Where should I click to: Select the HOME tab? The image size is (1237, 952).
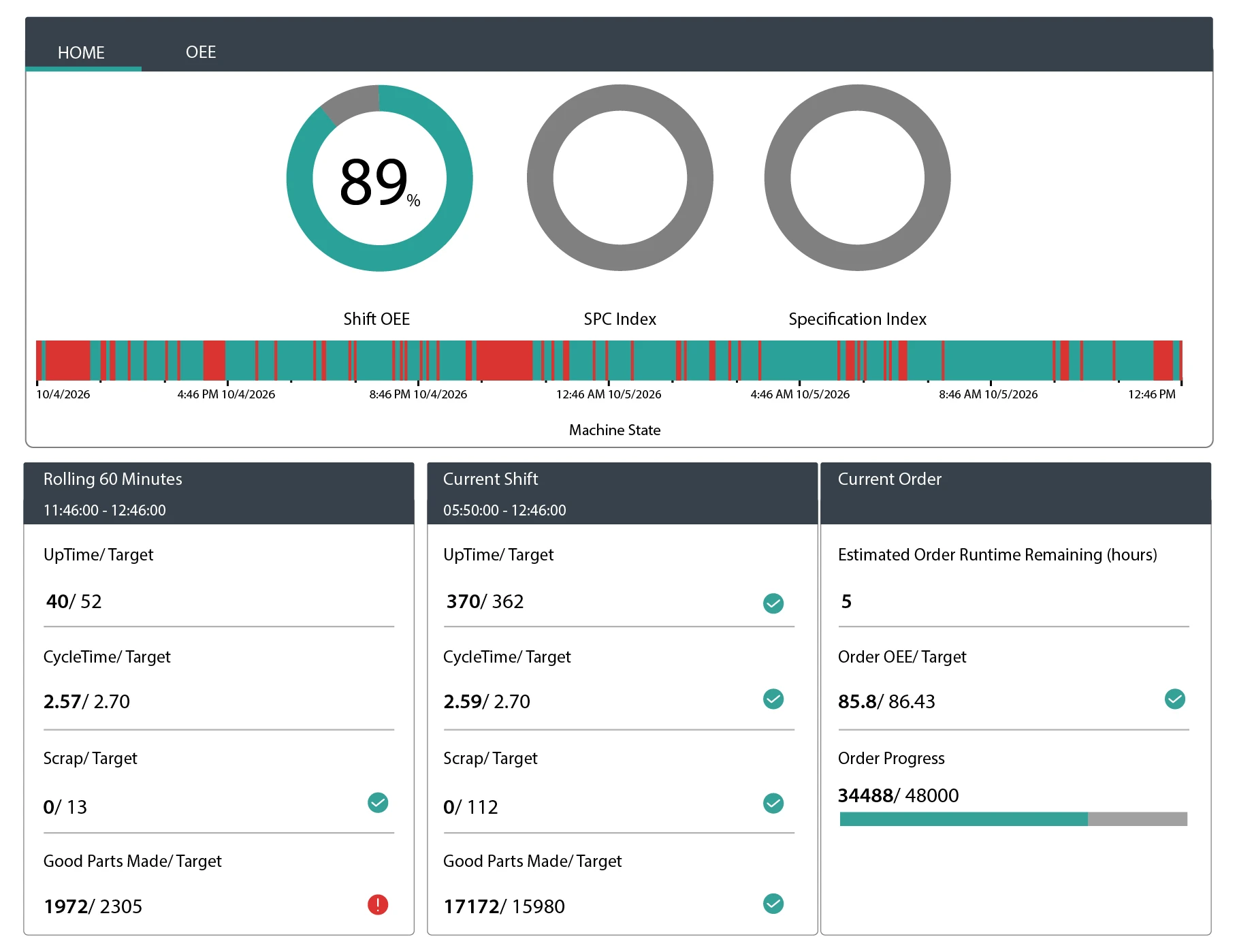tap(81, 52)
